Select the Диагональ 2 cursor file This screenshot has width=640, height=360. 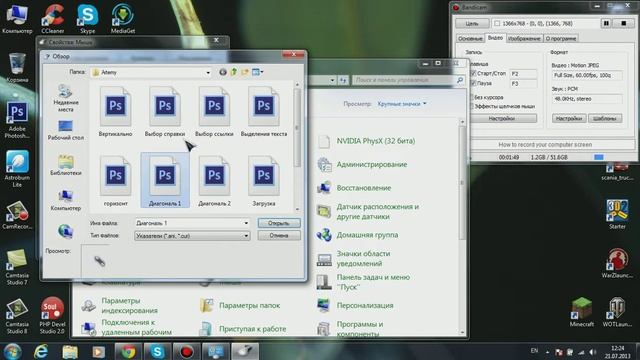pyautogui.click(x=214, y=181)
